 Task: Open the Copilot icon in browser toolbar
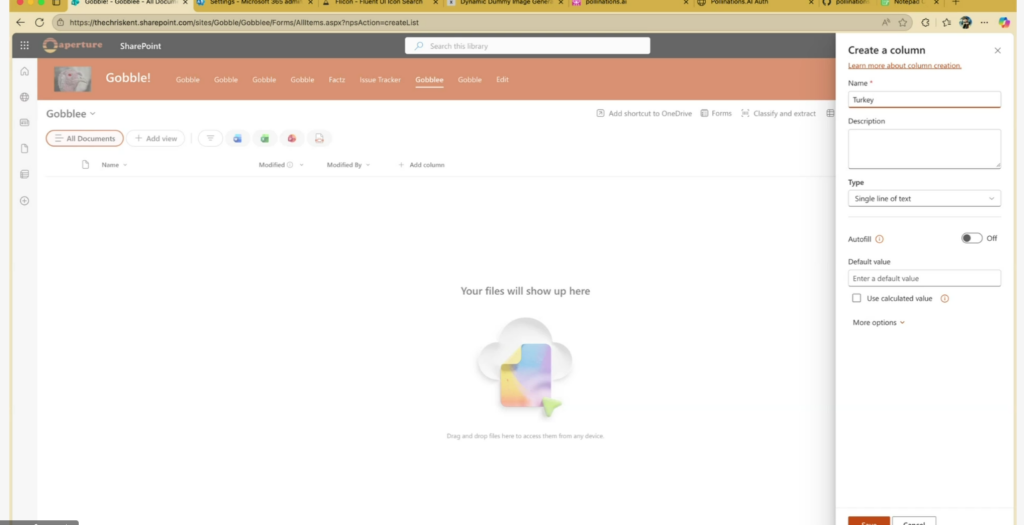coord(1004,22)
